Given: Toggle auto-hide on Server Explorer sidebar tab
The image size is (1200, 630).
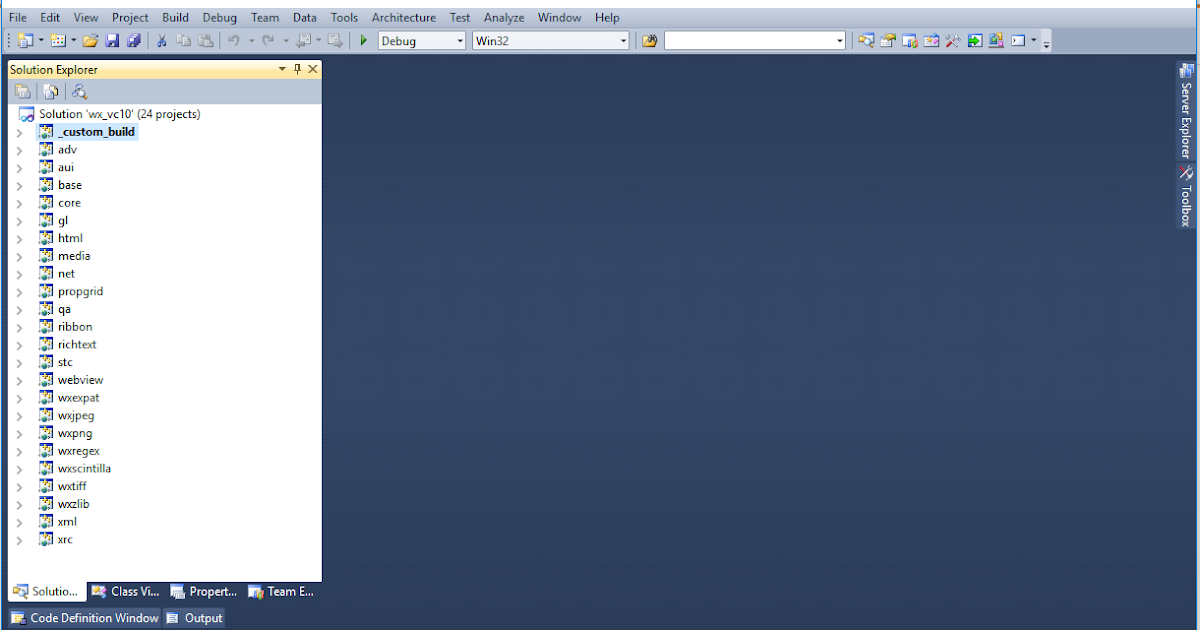Looking at the screenshot, I should pyautogui.click(x=1186, y=110).
